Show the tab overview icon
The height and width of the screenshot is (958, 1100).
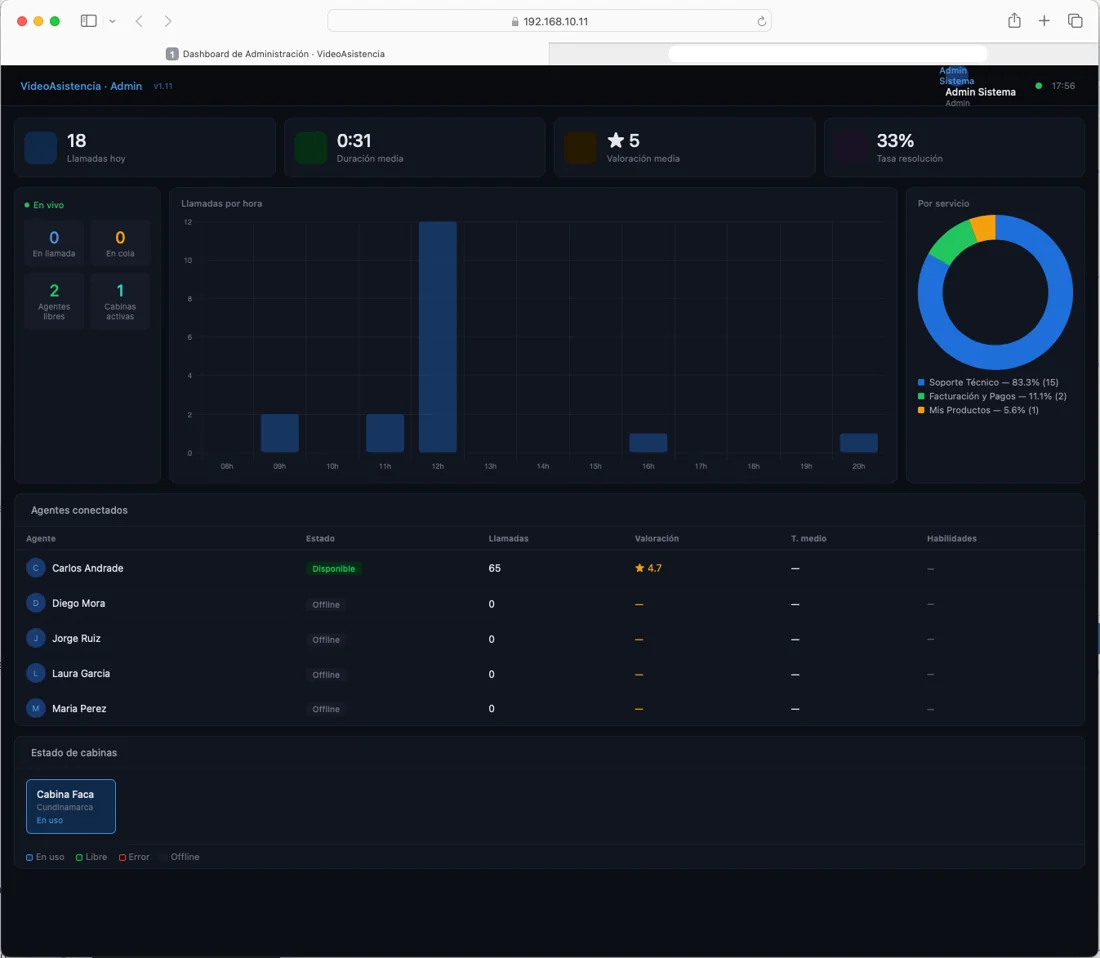pyautogui.click(x=1075, y=21)
